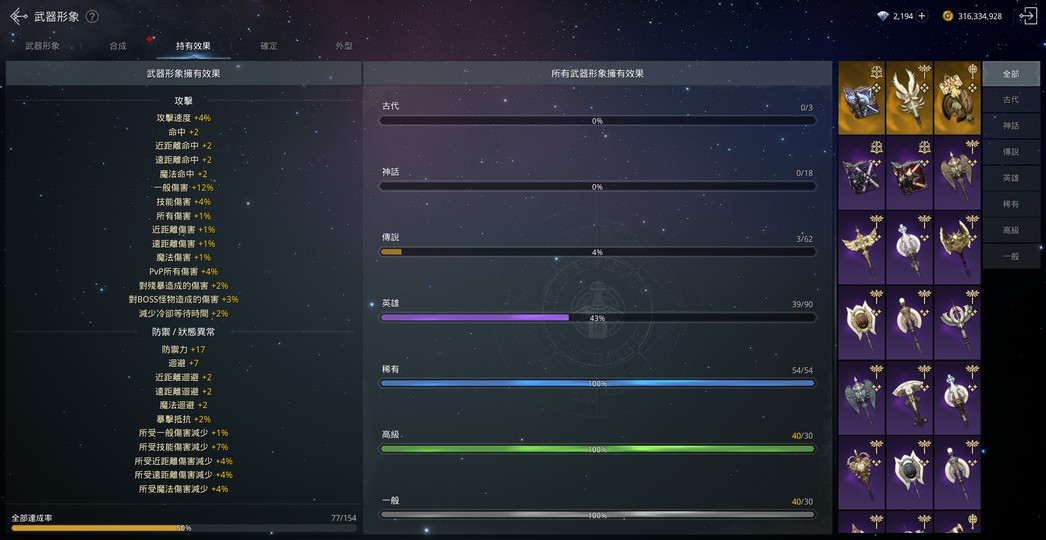The image size is (1046, 540).
Task: Switch to the 確定 tab
Action: pos(269,46)
